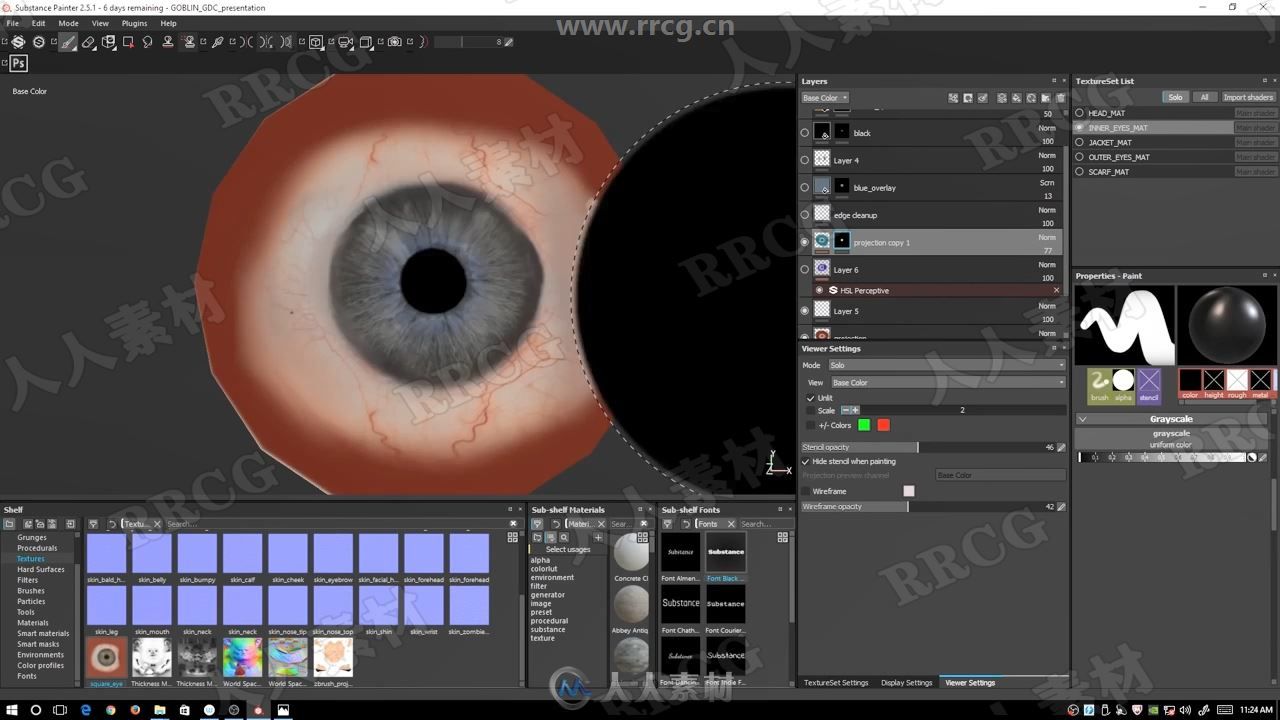The image size is (1280, 720).
Task: Select the Projection tool
Action: [108, 42]
